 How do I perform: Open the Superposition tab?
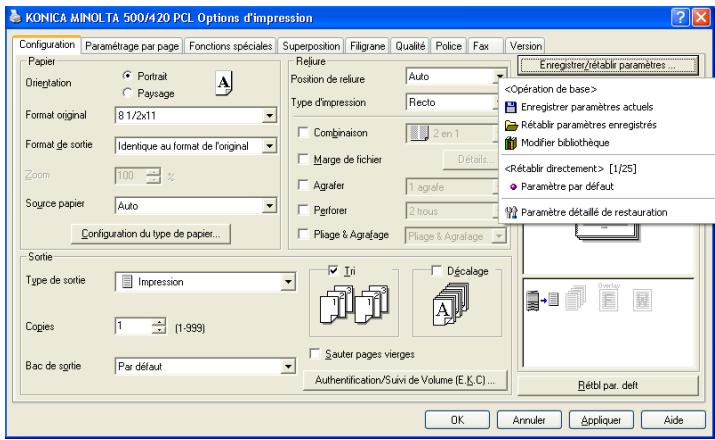pos(311,47)
